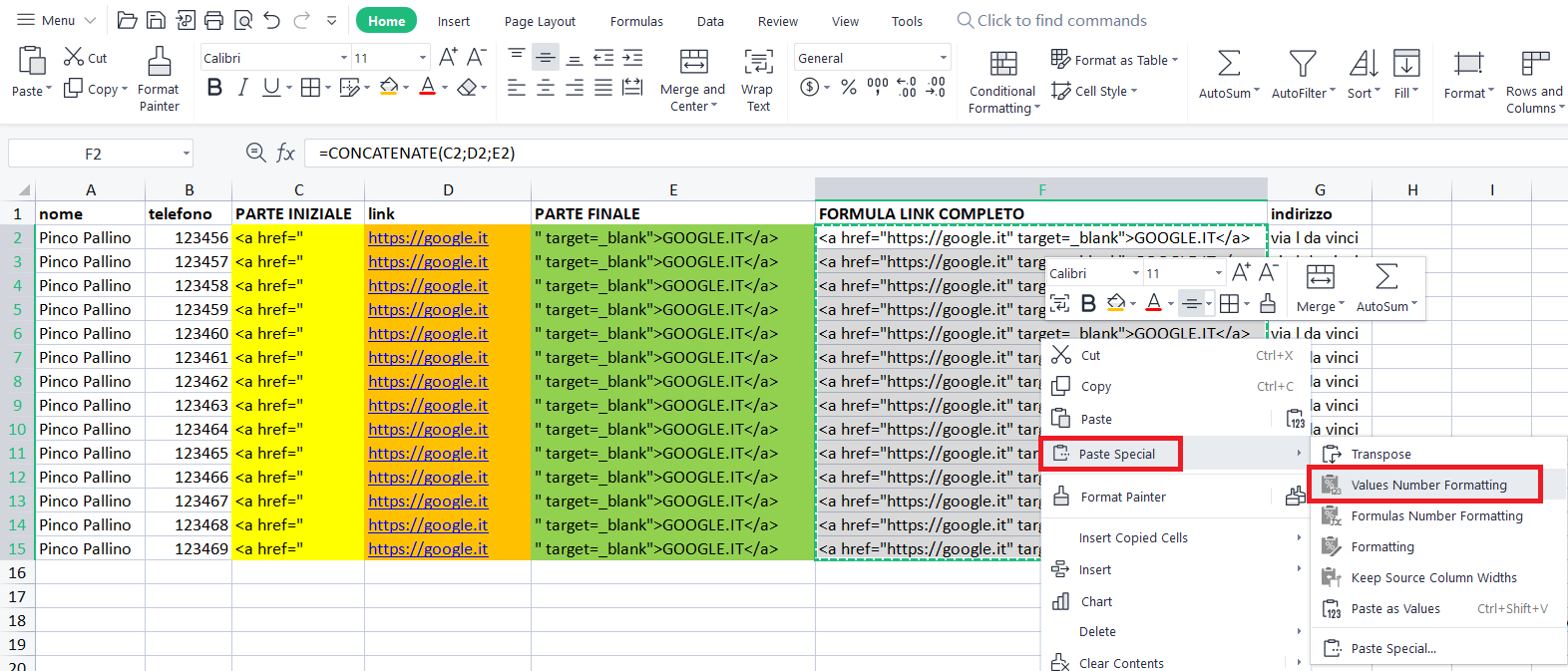Click the Conditional Formatting icon
The image size is (1568, 671).
(x=1002, y=65)
